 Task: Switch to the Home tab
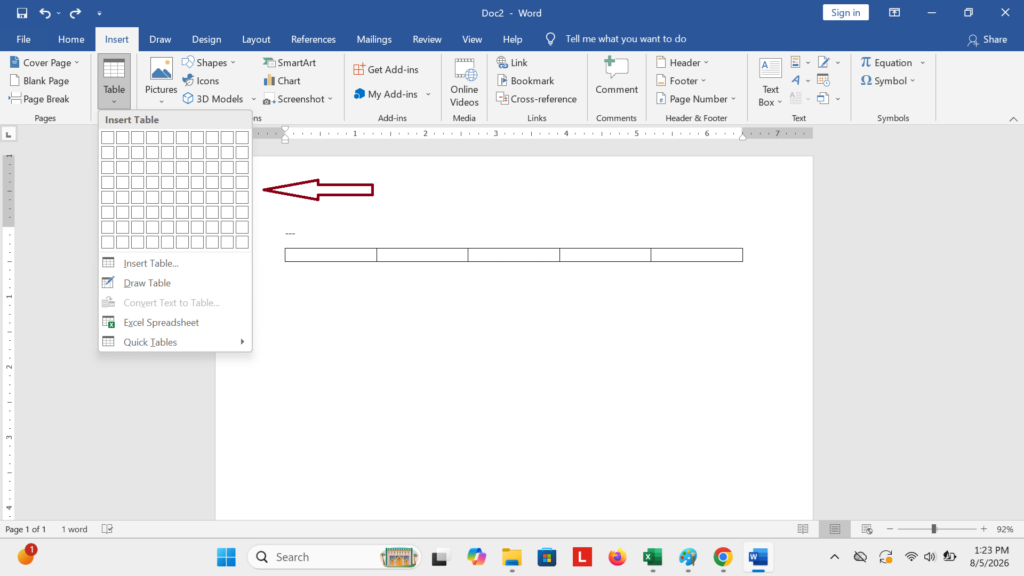tap(71, 39)
